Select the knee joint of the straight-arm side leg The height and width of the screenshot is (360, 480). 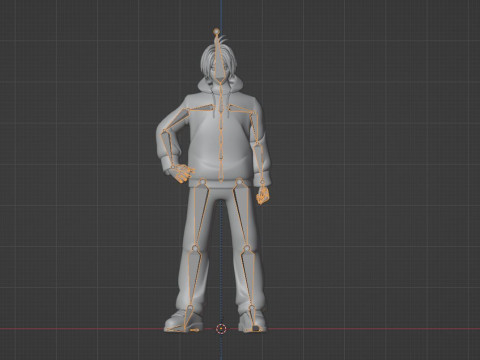click(x=247, y=248)
